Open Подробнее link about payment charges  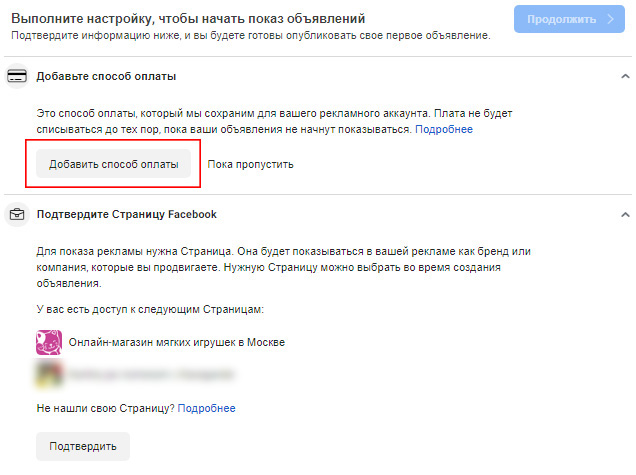click(444, 129)
